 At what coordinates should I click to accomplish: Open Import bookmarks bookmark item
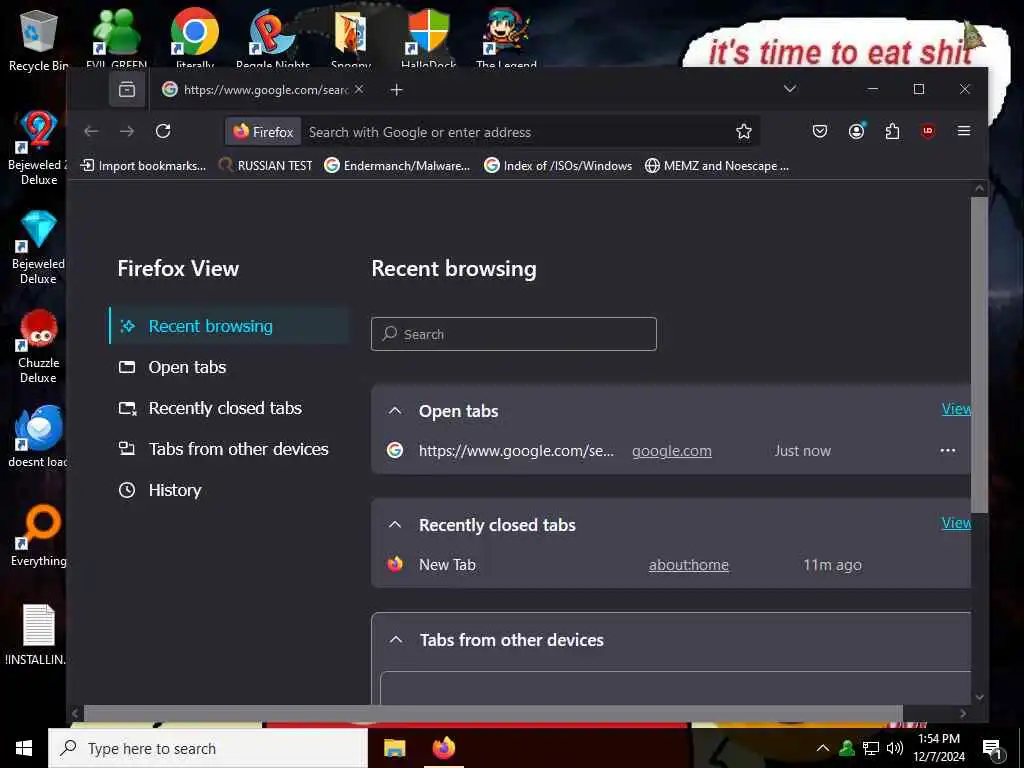[x=143, y=166]
